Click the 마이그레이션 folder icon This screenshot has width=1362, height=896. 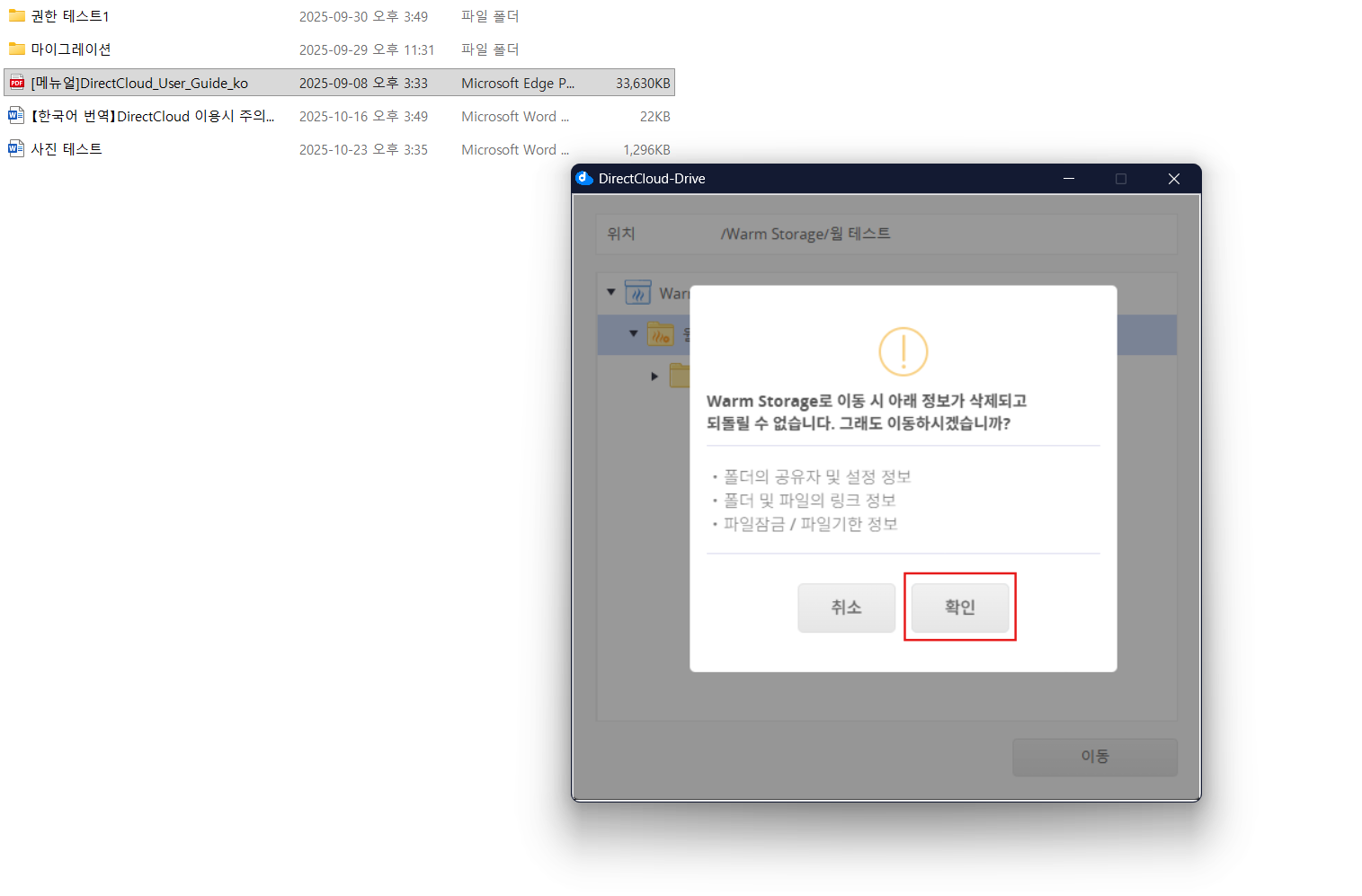(x=16, y=49)
